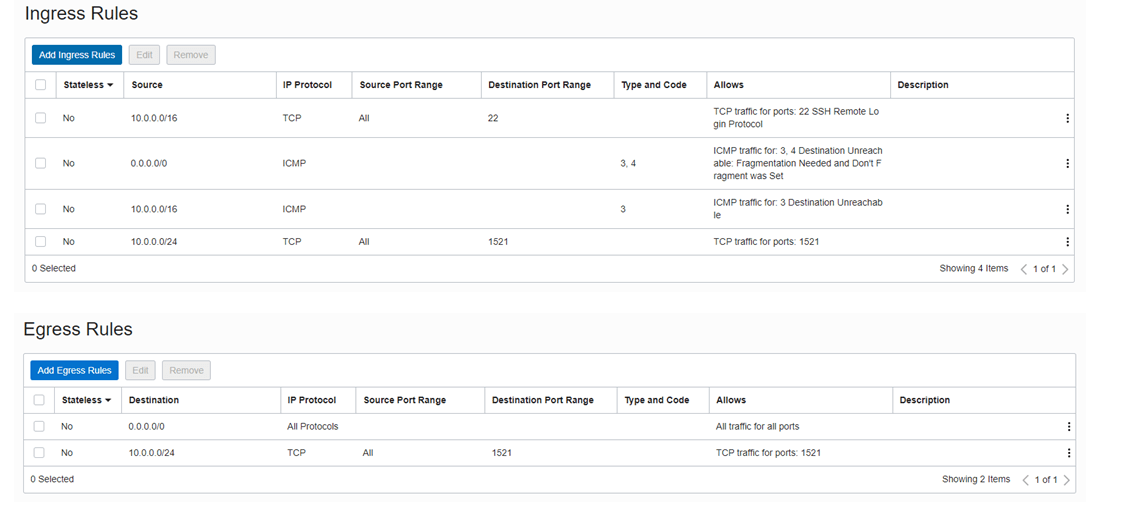Click Add Ingress Rules button
The width and height of the screenshot is (1134, 513).
coord(77,55)
